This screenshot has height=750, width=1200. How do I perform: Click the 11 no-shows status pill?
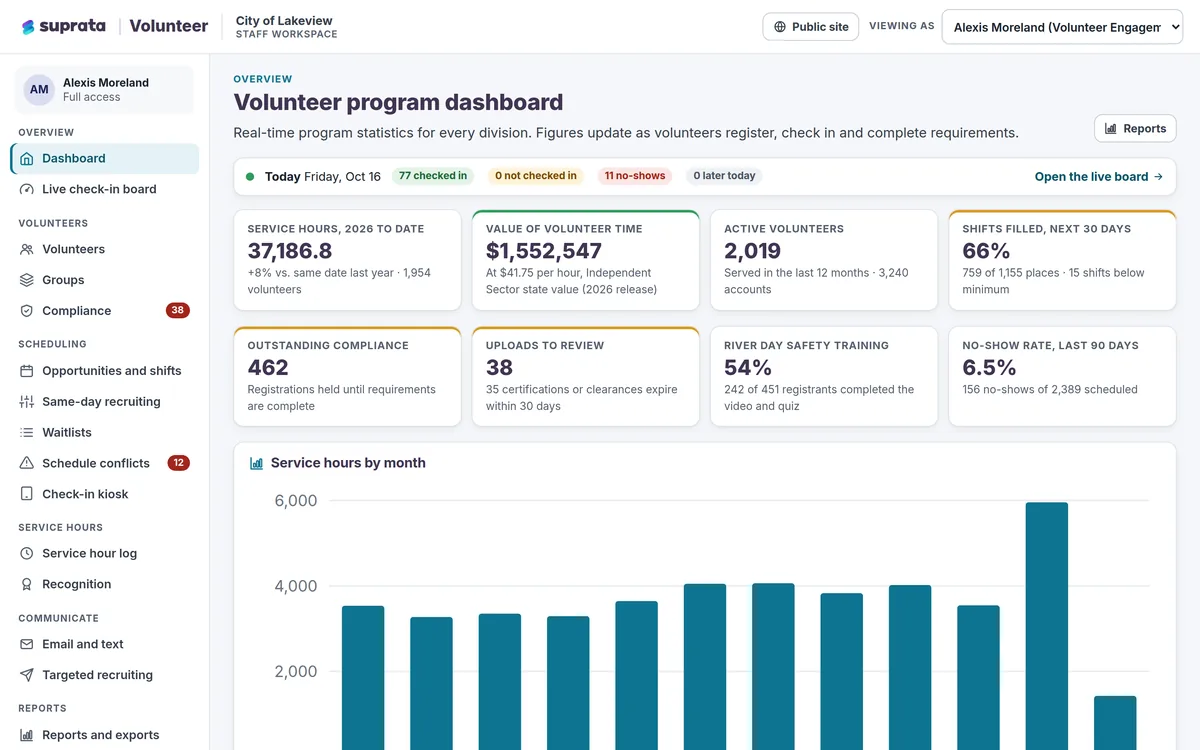point(635,176)
